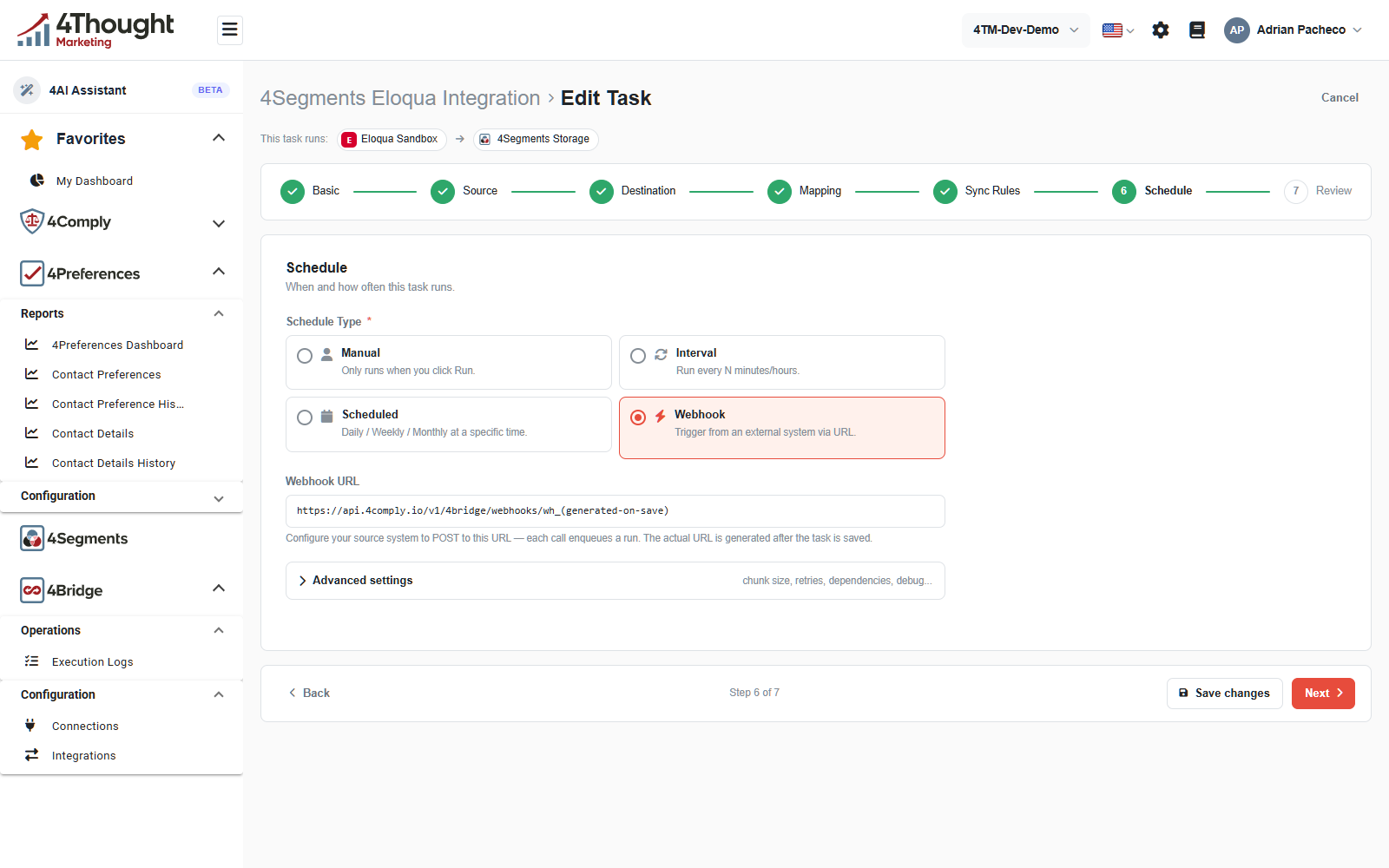Collapse the Favorites section chevron

219,138
